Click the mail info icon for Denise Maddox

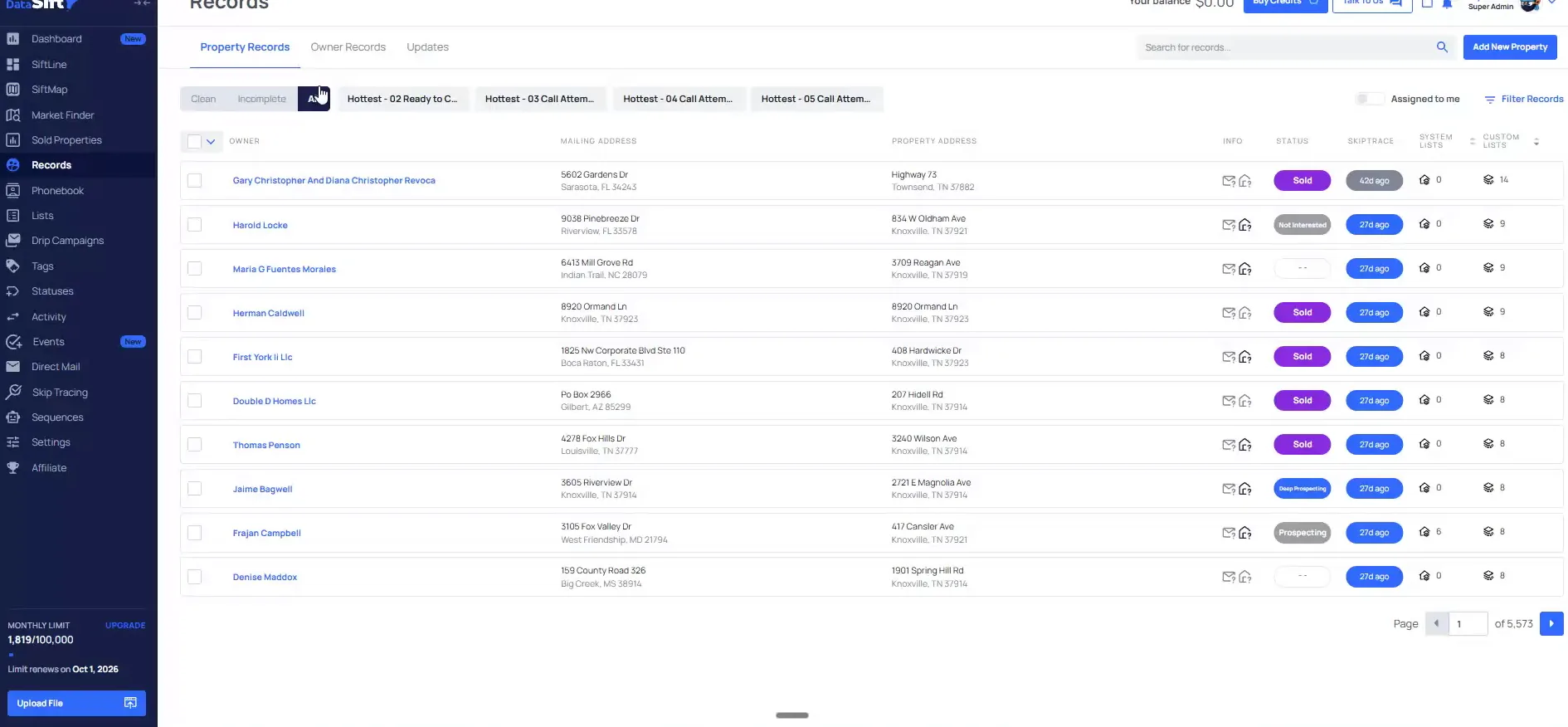point(1229,577)
